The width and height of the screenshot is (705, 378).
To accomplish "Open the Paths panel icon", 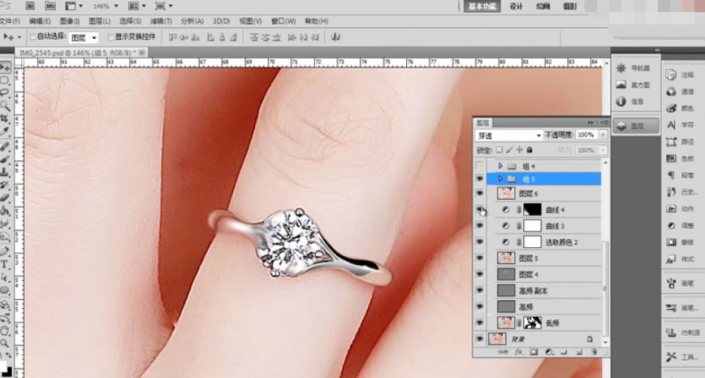I will click(671, 142).
